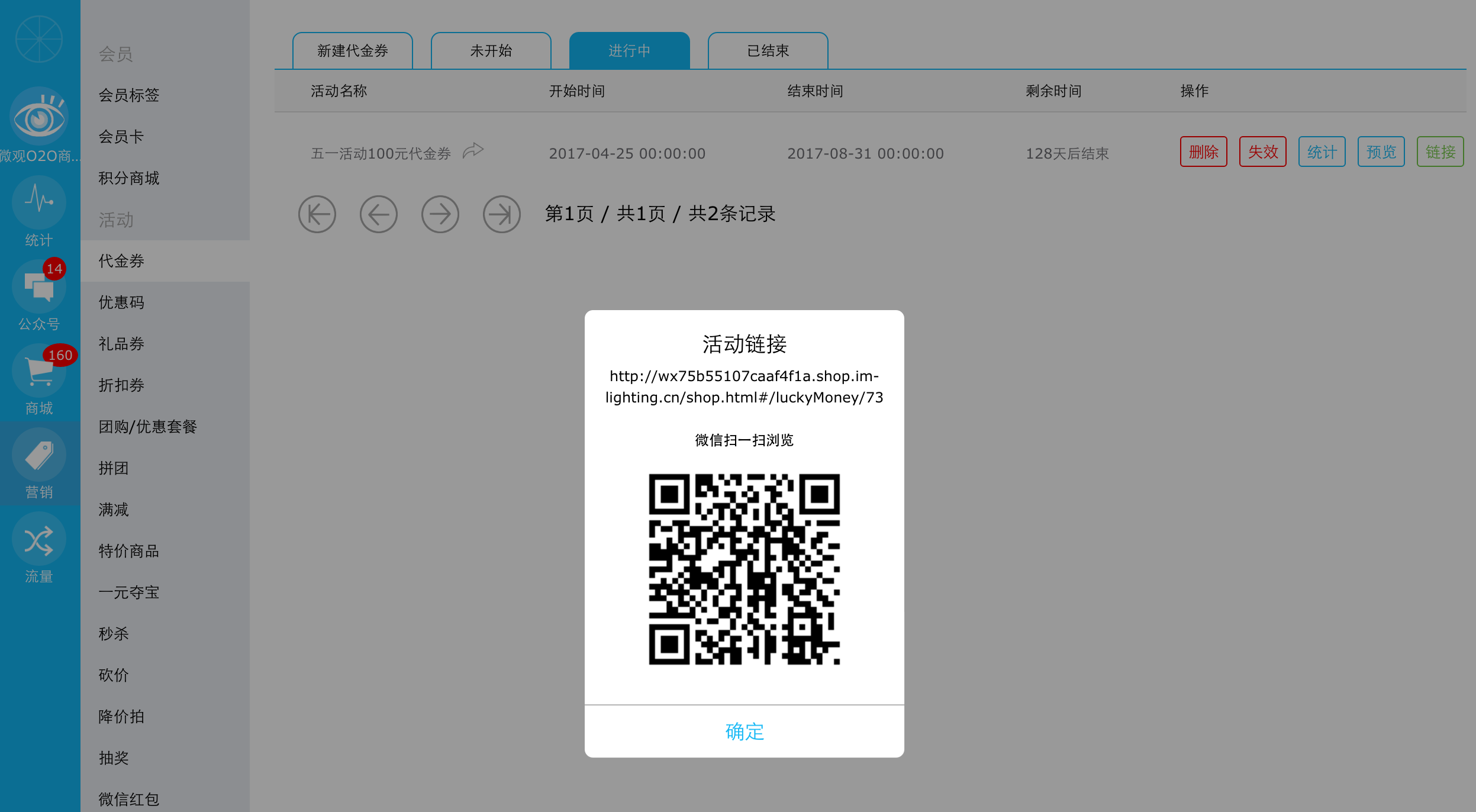Open 团购/优惠套餐 menu item
Viewport: 1476px width, 812px height.
(x=165, y=427)
